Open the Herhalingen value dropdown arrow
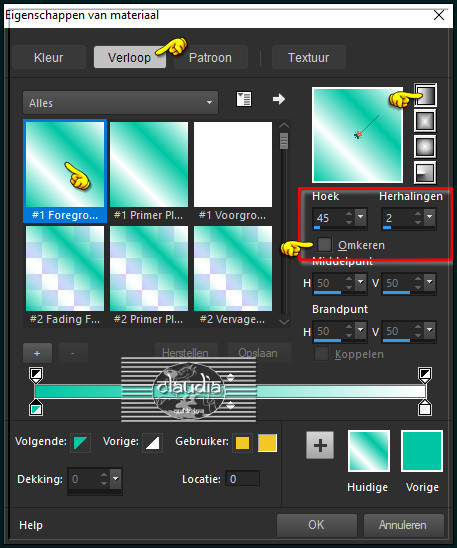This screenshot has height=548, width=457. pos(430,216)
